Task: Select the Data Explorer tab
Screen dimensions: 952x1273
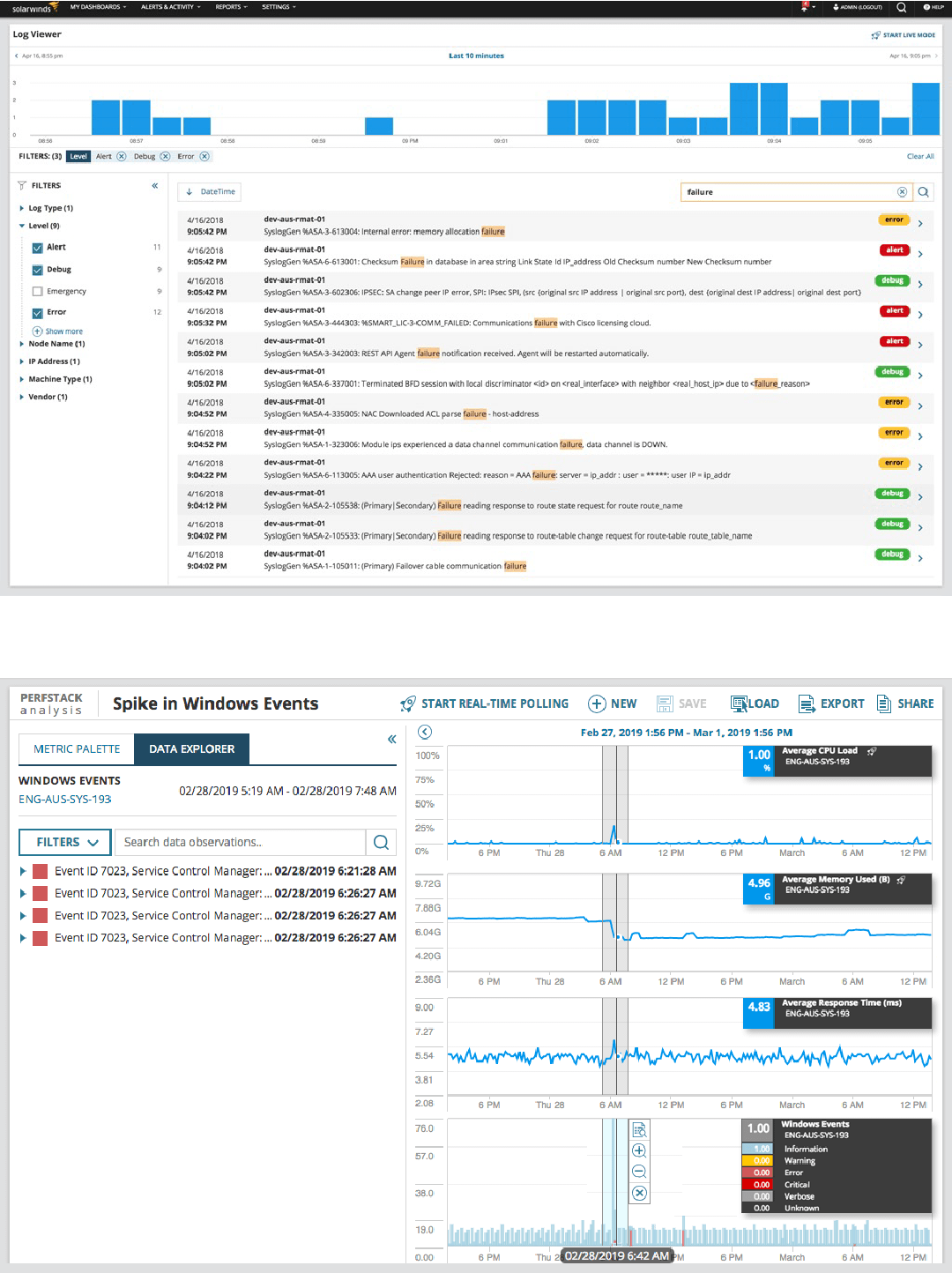Action: tap(191, 748)
